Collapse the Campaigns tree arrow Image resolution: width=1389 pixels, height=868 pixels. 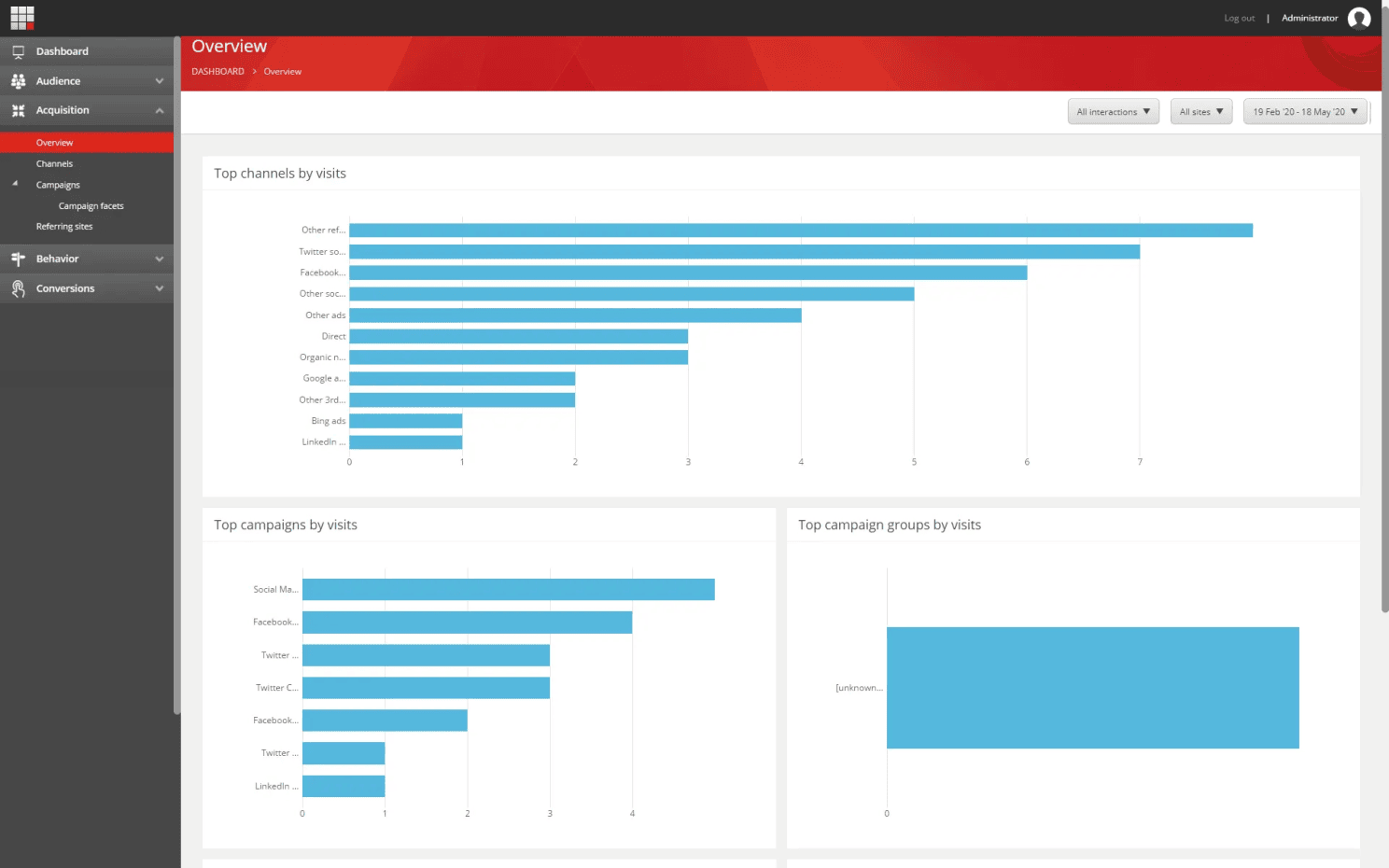coord(15,184)
